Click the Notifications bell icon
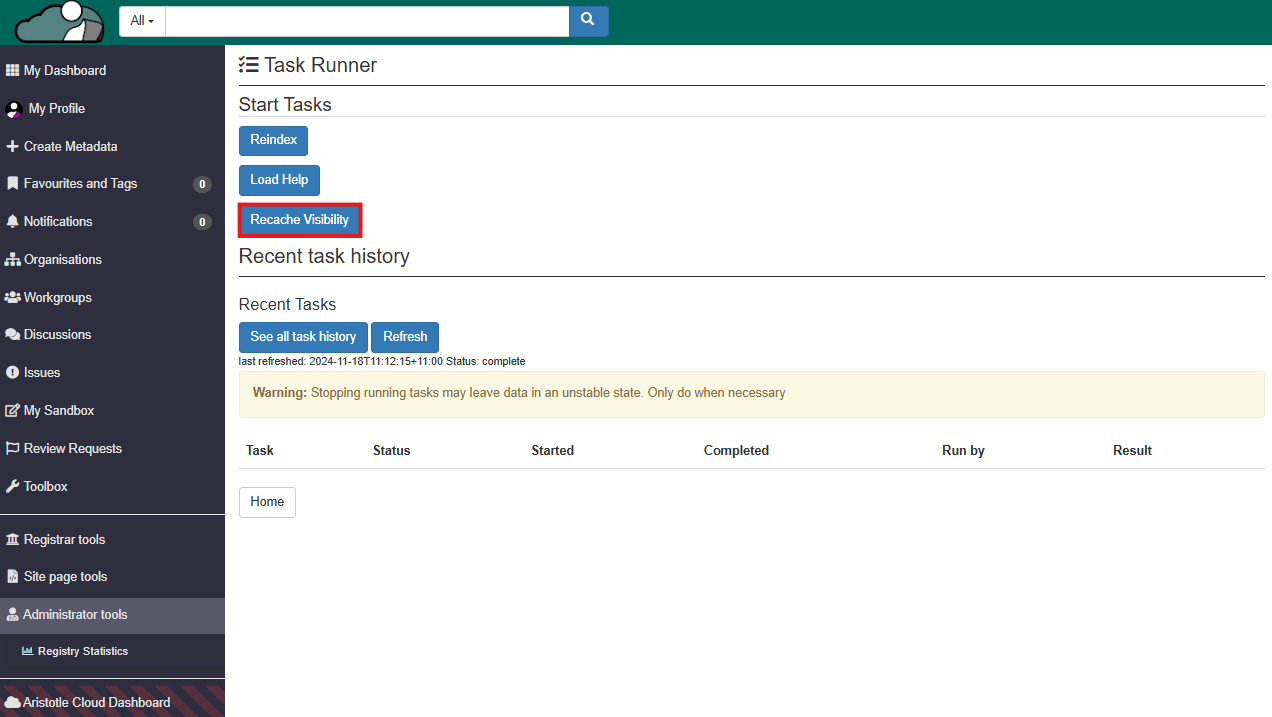This screenshot has height=717, width=1272. click(12, 222)
